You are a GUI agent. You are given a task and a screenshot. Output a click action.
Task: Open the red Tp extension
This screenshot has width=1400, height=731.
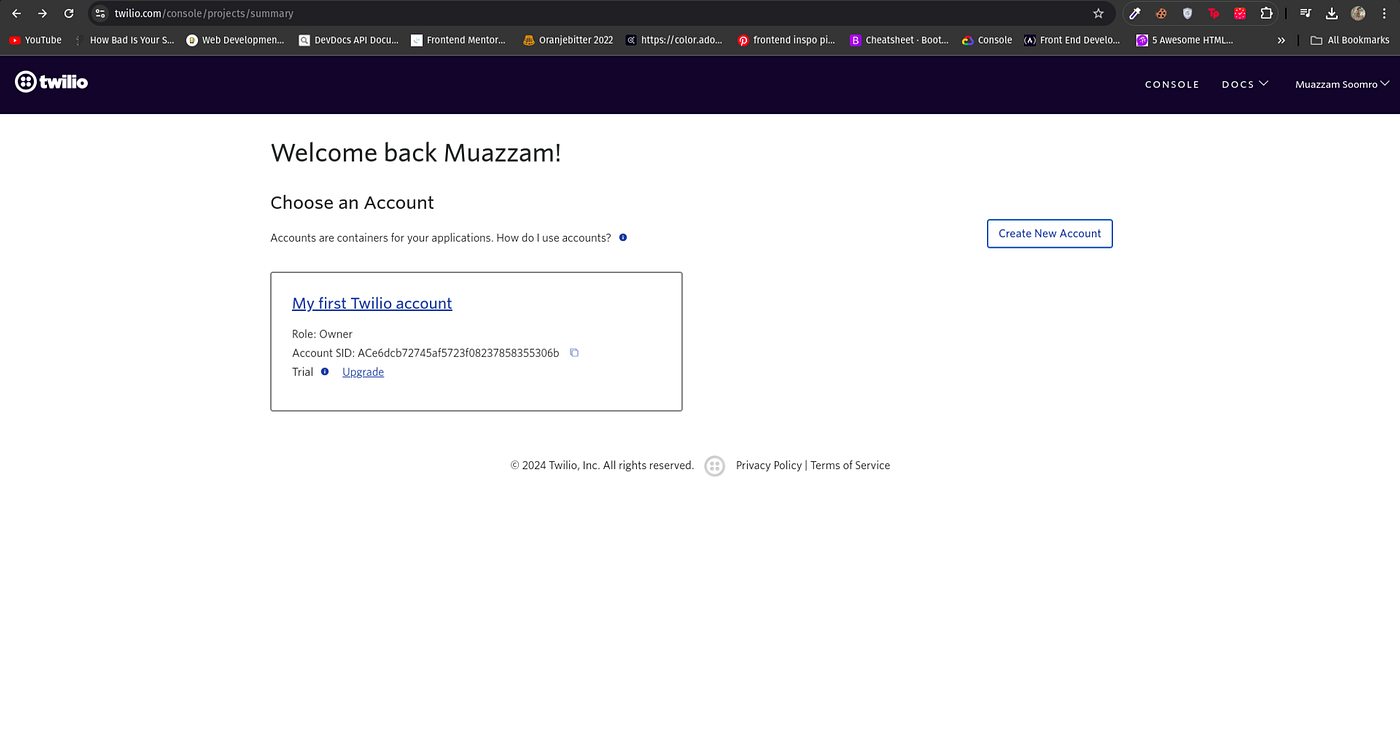(x=1214, y=13)
